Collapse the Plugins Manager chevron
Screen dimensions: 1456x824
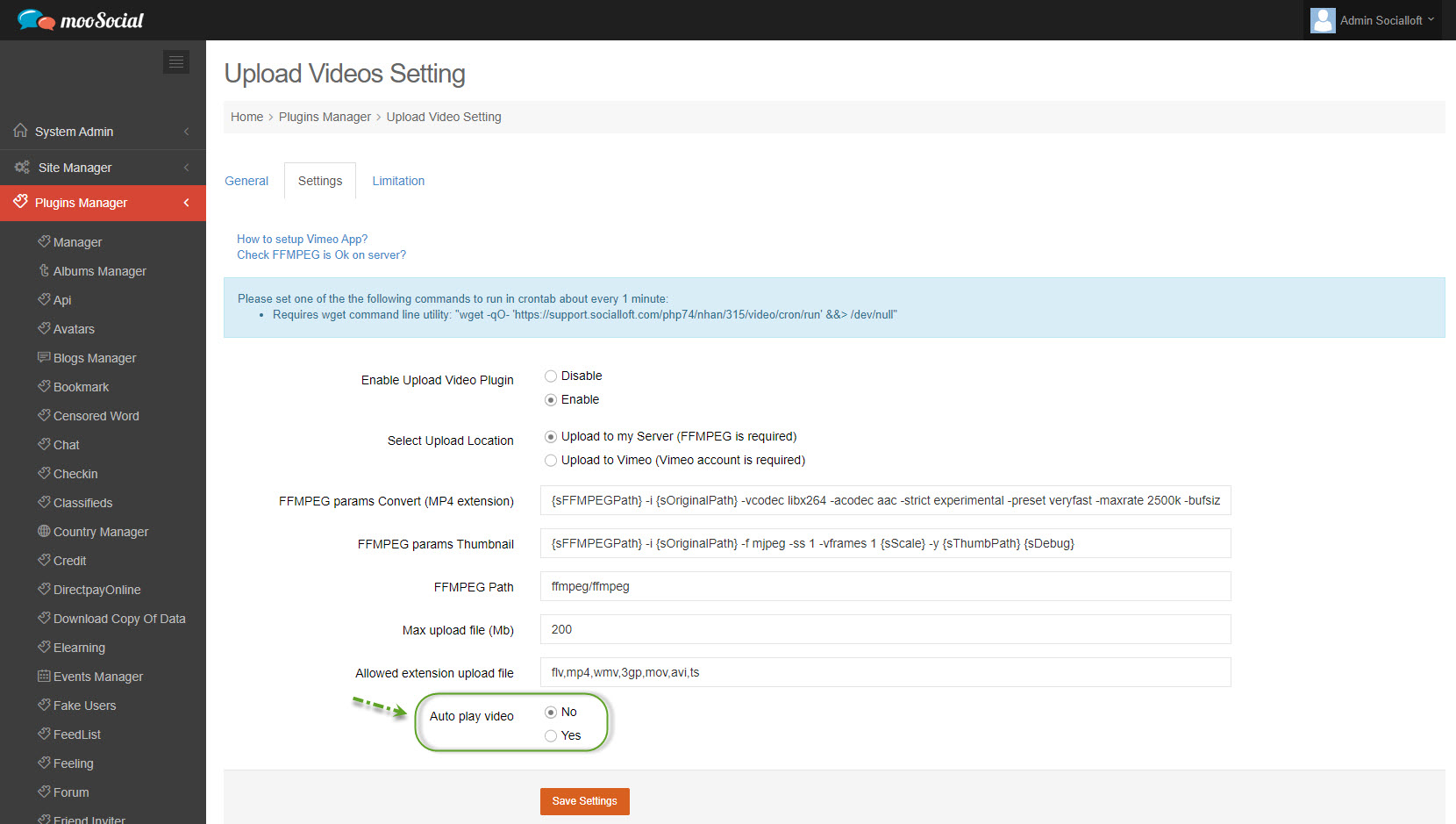186,203
